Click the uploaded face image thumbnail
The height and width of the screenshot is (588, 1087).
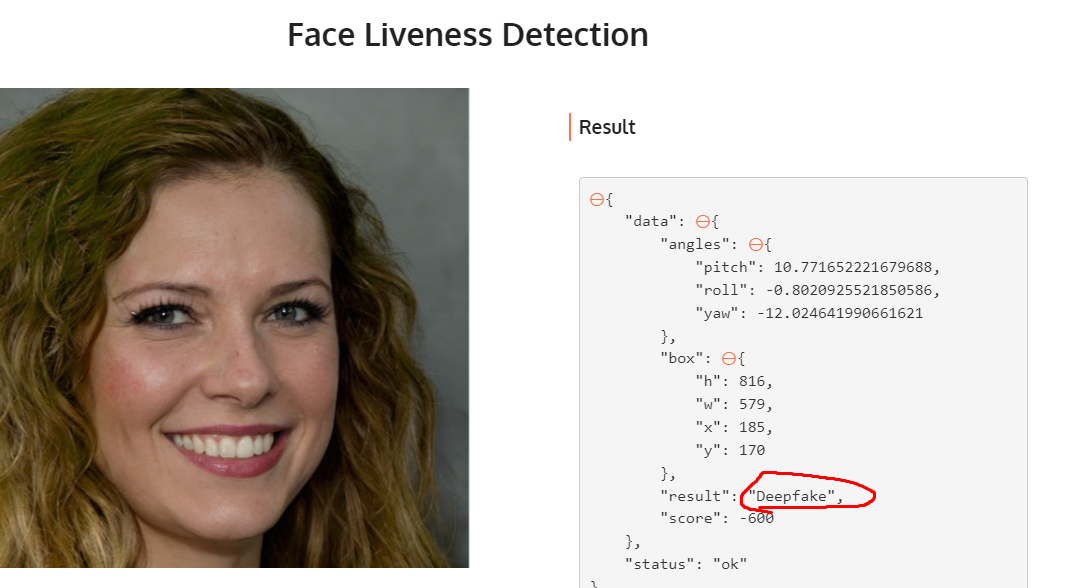pos(234,328)
